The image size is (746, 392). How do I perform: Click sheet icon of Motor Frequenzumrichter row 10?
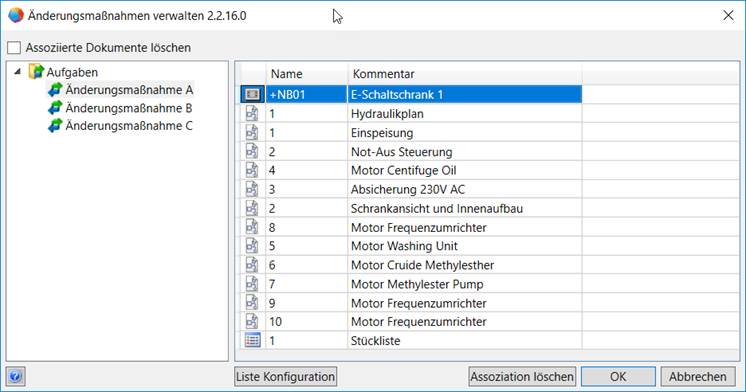coord(252,321)
